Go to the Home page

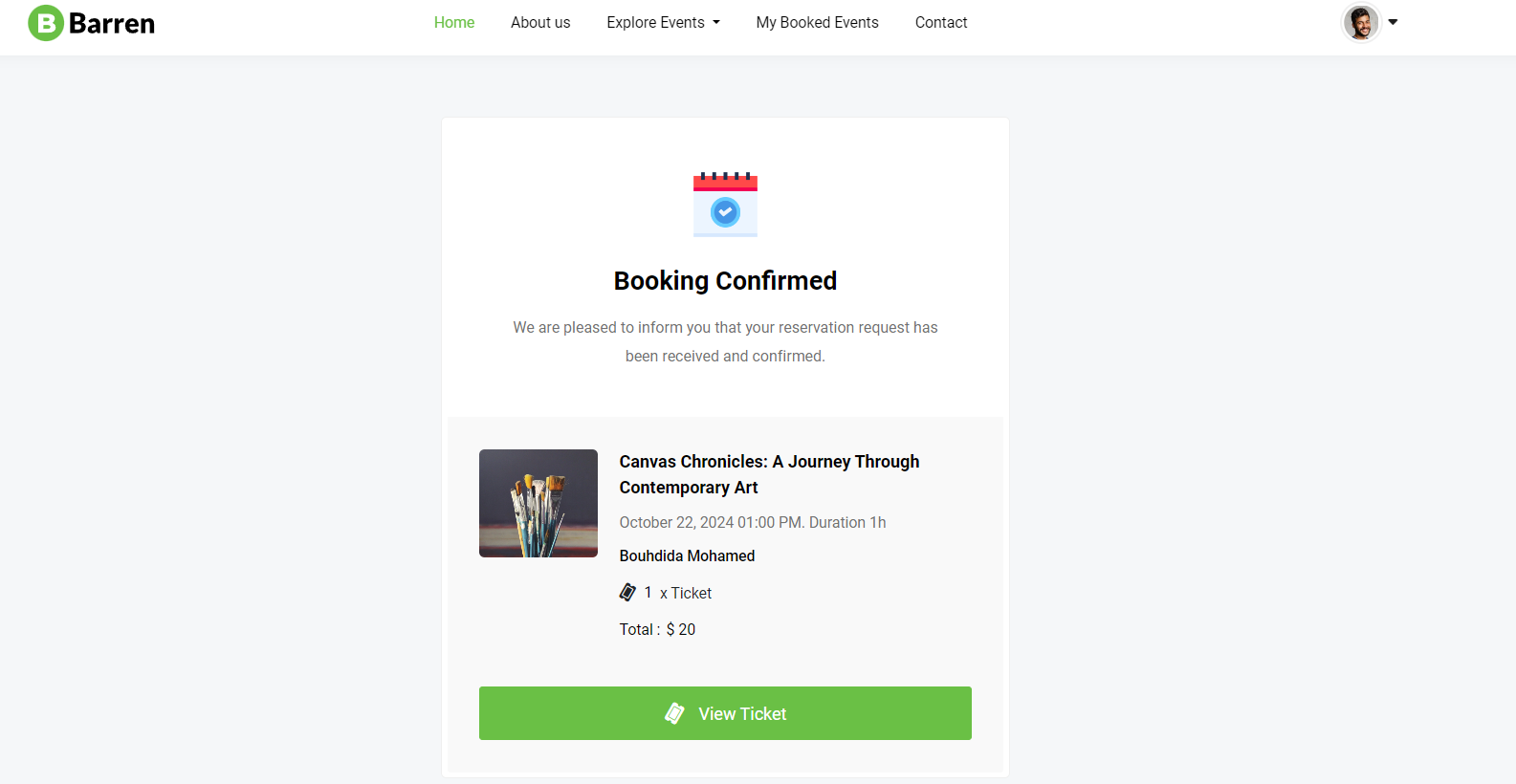[454, 23]
